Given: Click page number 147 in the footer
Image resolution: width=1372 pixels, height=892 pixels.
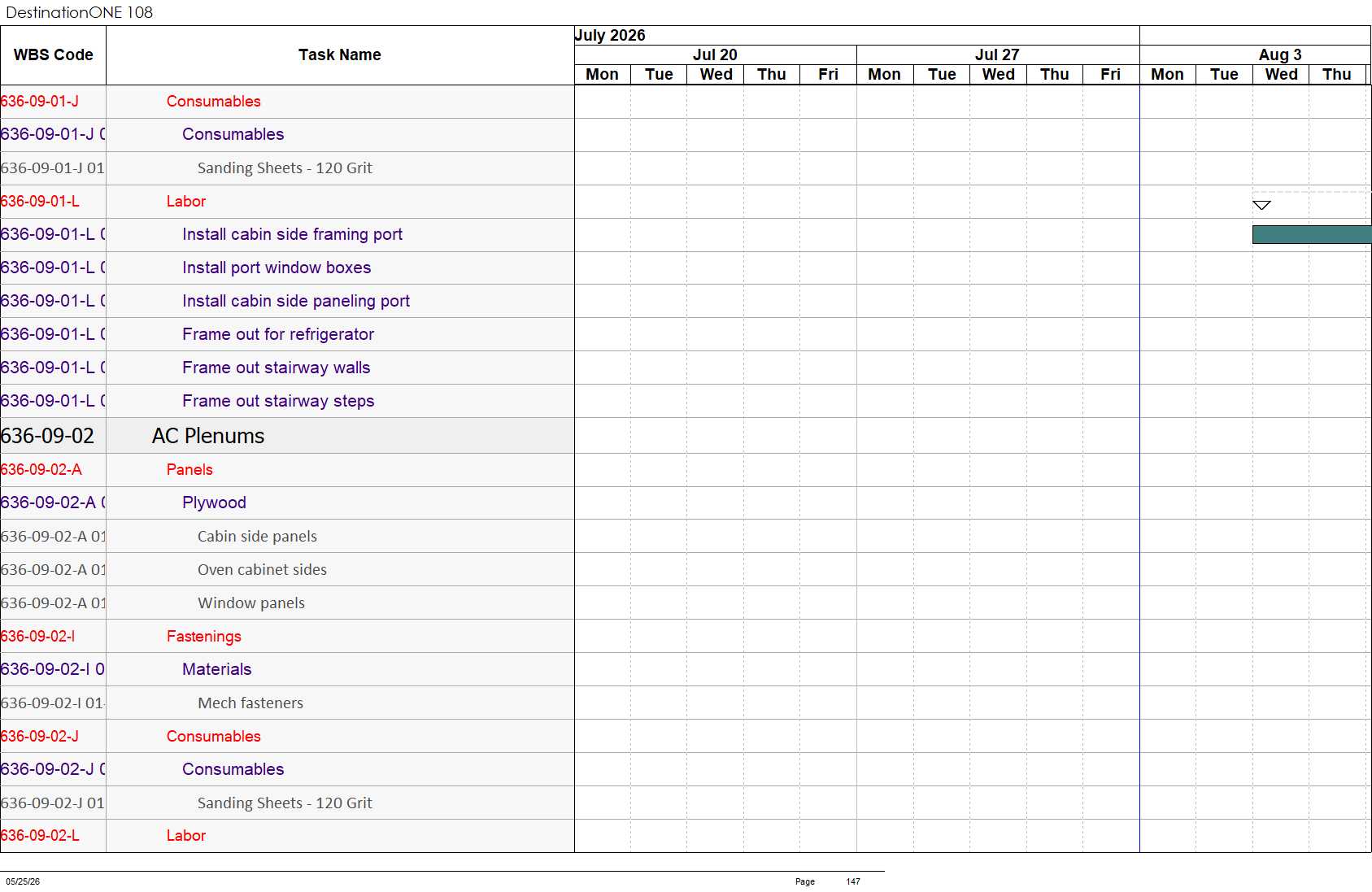Looking at the screenshot, I should coord(853,881).
